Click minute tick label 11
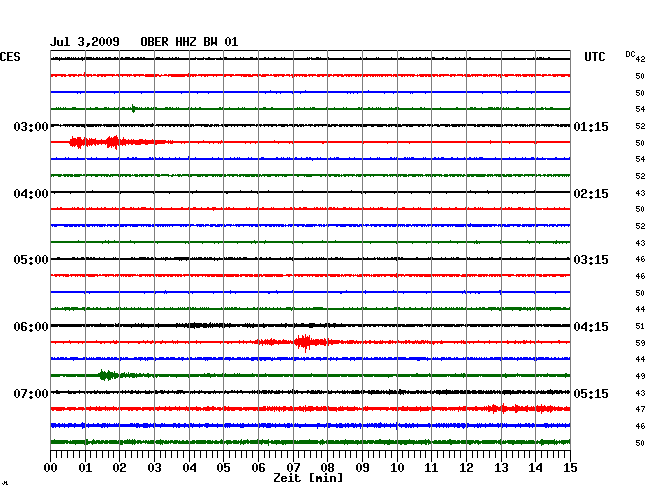 click(431, 467)
